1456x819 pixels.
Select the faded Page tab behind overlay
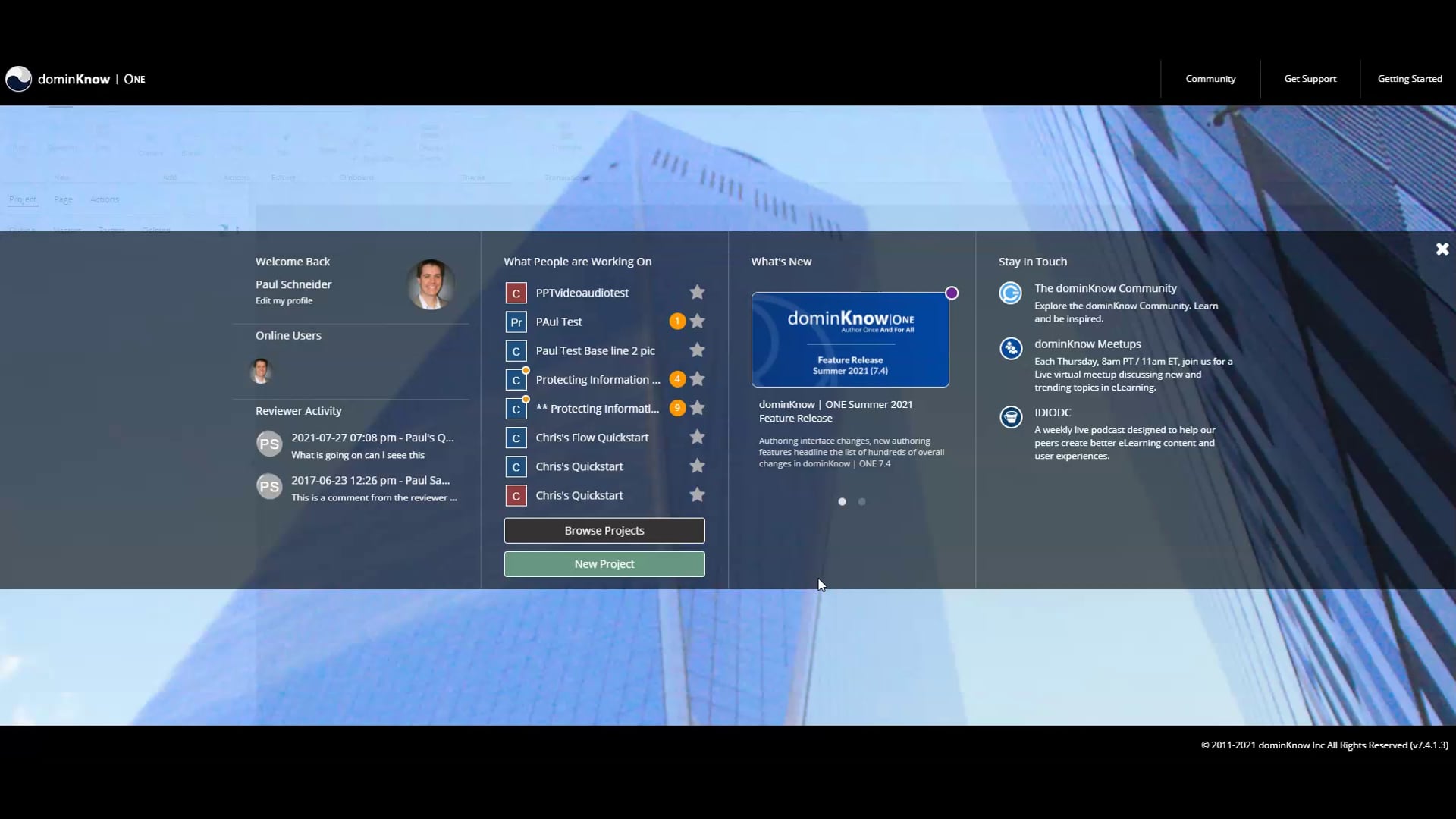point(63,199)
